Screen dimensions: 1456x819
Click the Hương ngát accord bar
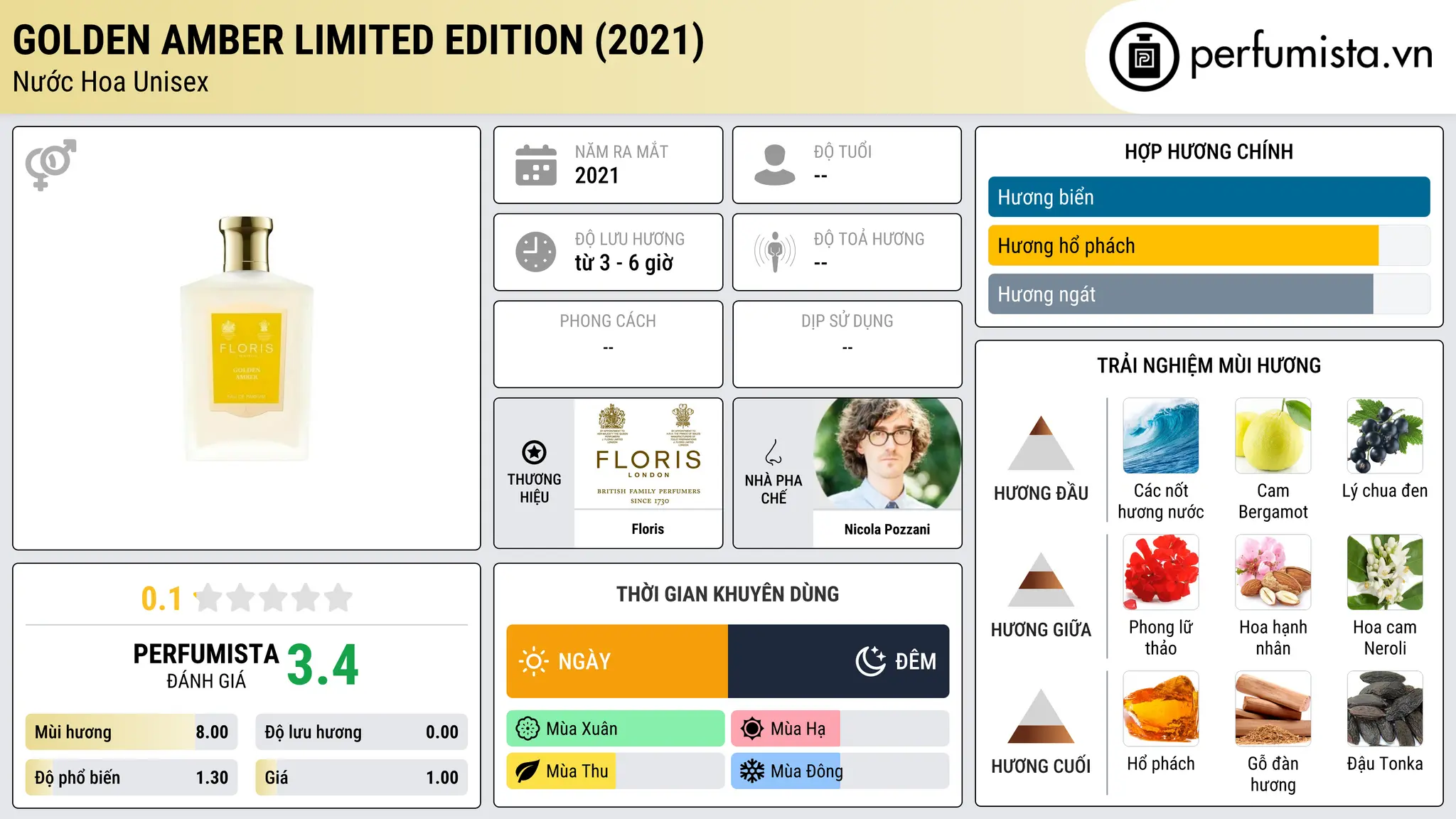[x=1209, y=294]
